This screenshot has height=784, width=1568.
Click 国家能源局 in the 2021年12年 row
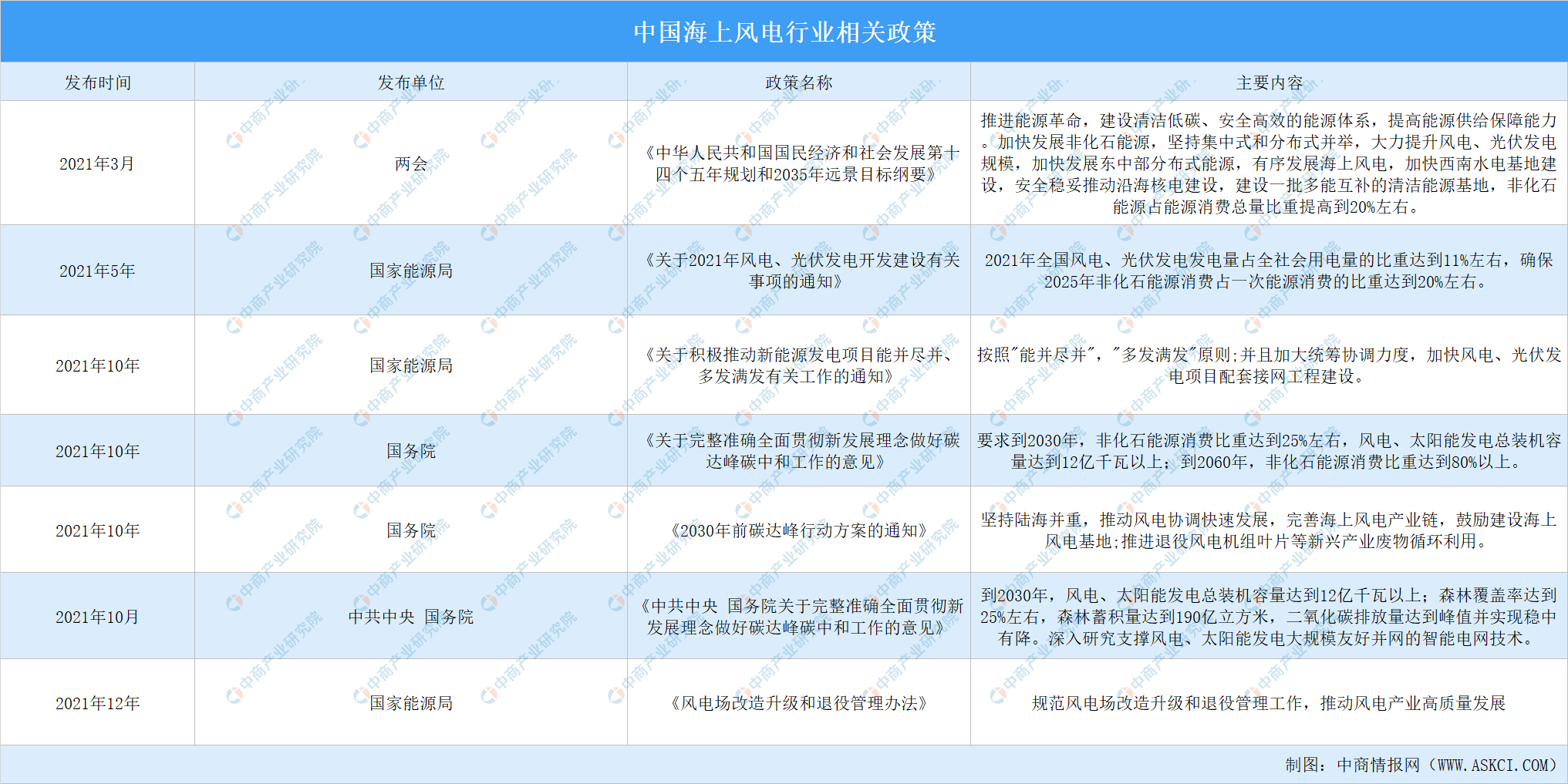[411, 703]
